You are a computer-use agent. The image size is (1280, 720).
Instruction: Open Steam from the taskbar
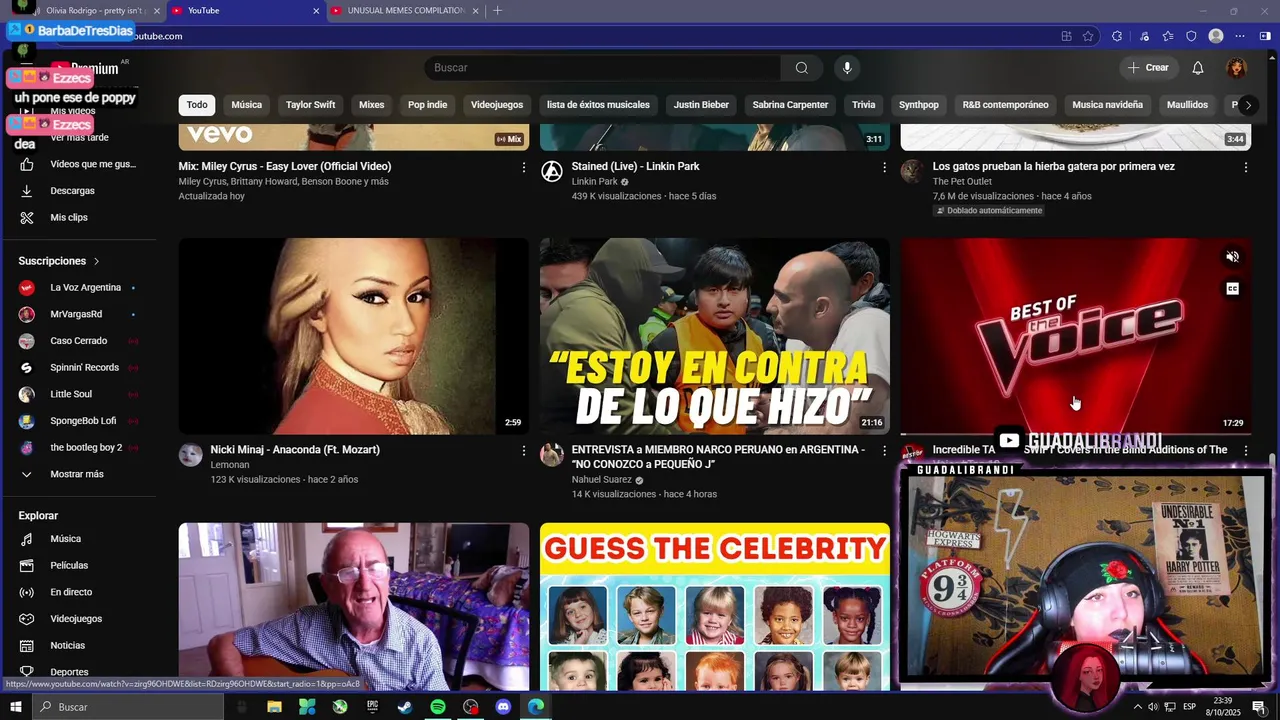pyautogui.click(x=405, y=707)
